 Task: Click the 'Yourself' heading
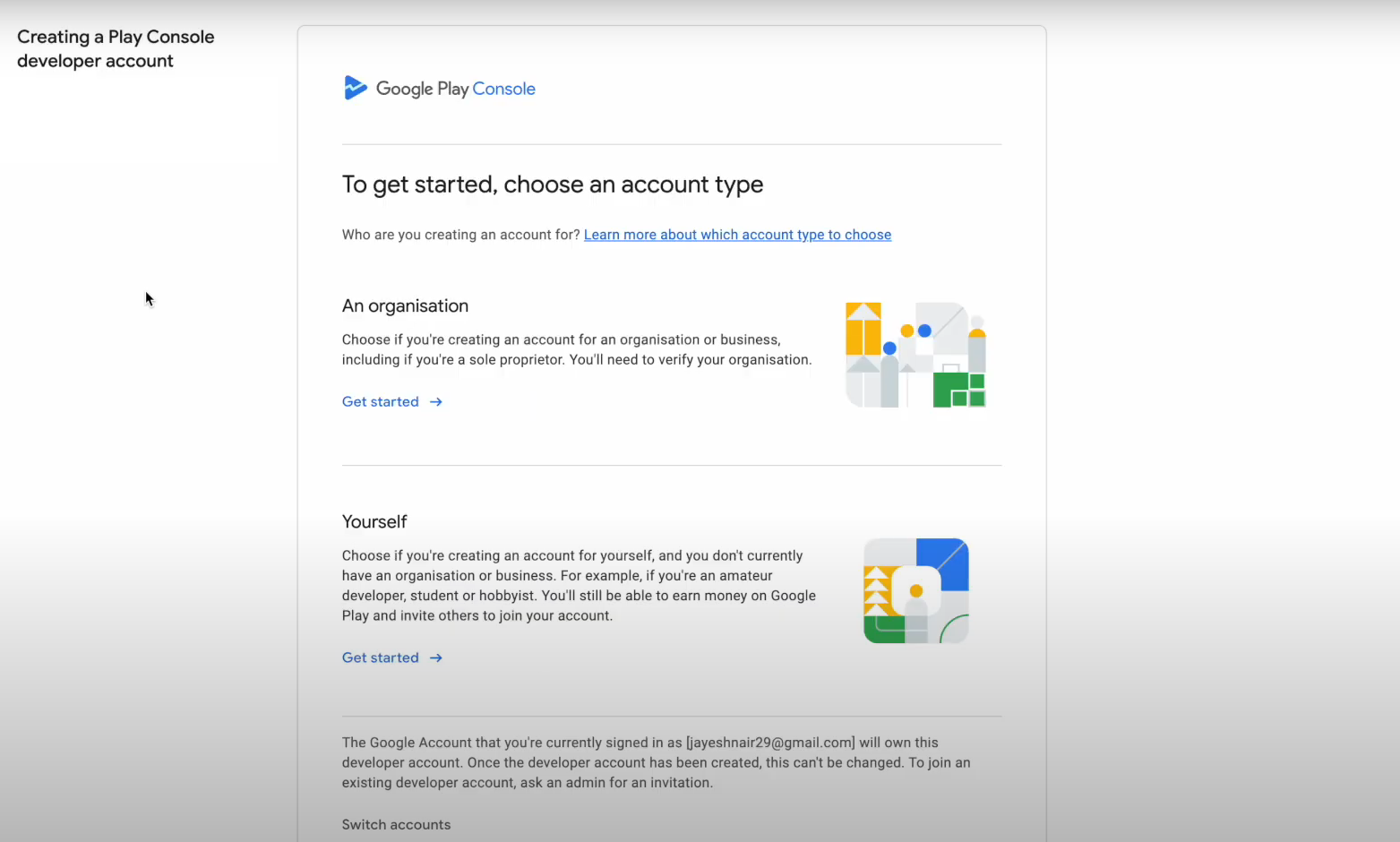[x=374, y=521]
